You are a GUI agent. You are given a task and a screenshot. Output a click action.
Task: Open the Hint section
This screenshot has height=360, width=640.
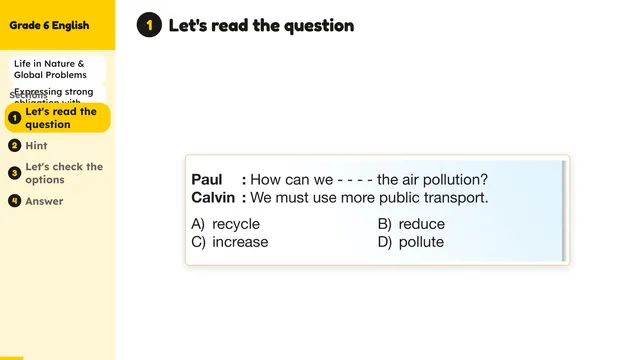click(36, 146)
